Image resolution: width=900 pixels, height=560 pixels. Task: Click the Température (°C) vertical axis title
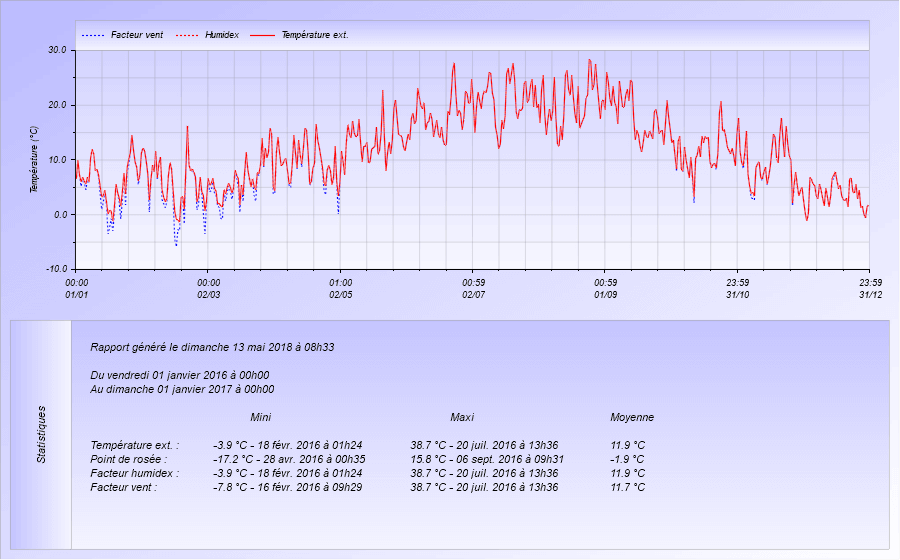coord(34,160)
